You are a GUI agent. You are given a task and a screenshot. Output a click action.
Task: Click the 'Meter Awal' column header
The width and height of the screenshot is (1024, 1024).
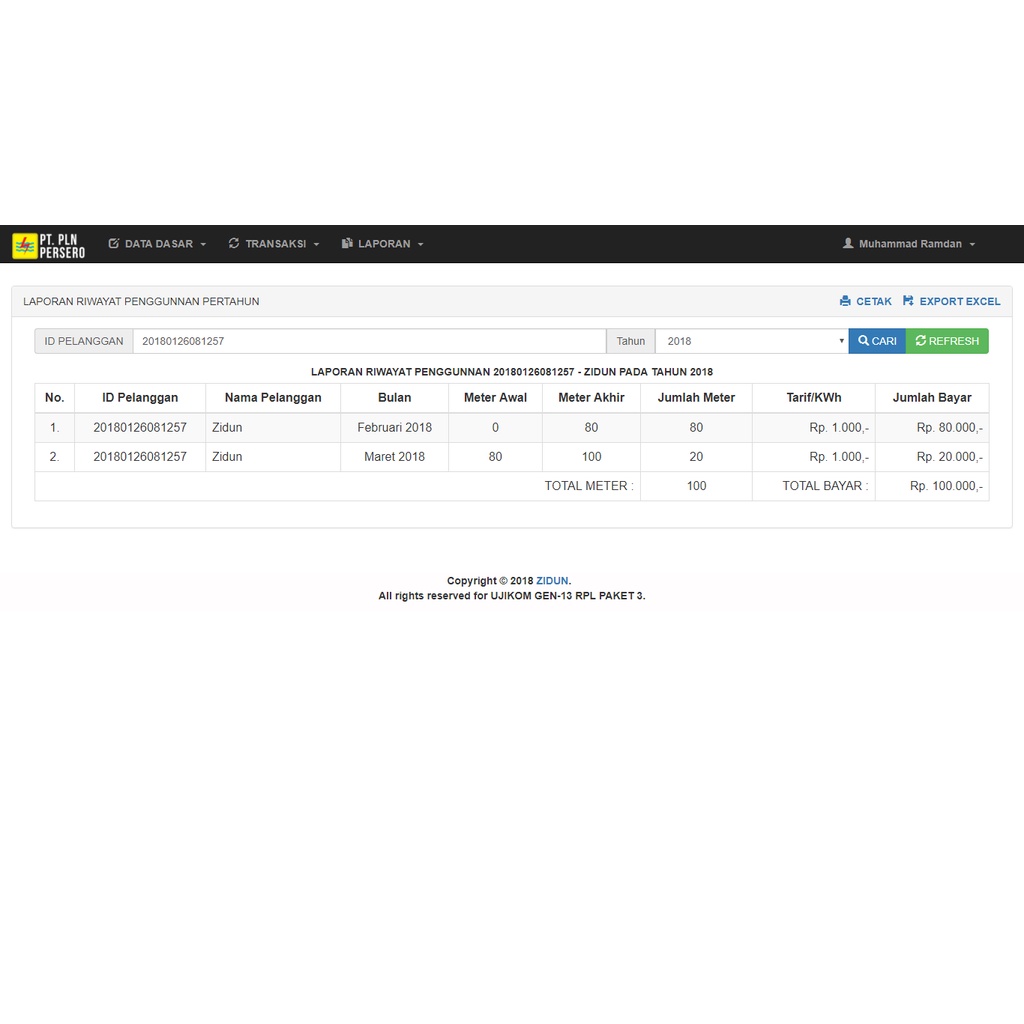click(x=495, y=398)
